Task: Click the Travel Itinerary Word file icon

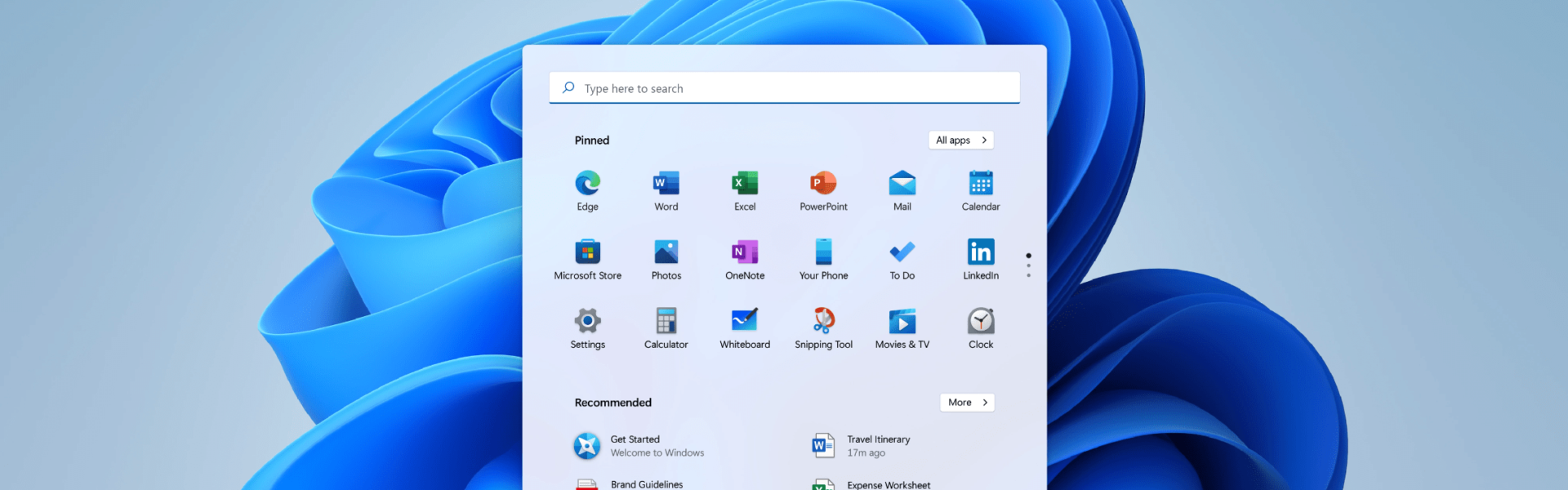Action: (822, 446)
